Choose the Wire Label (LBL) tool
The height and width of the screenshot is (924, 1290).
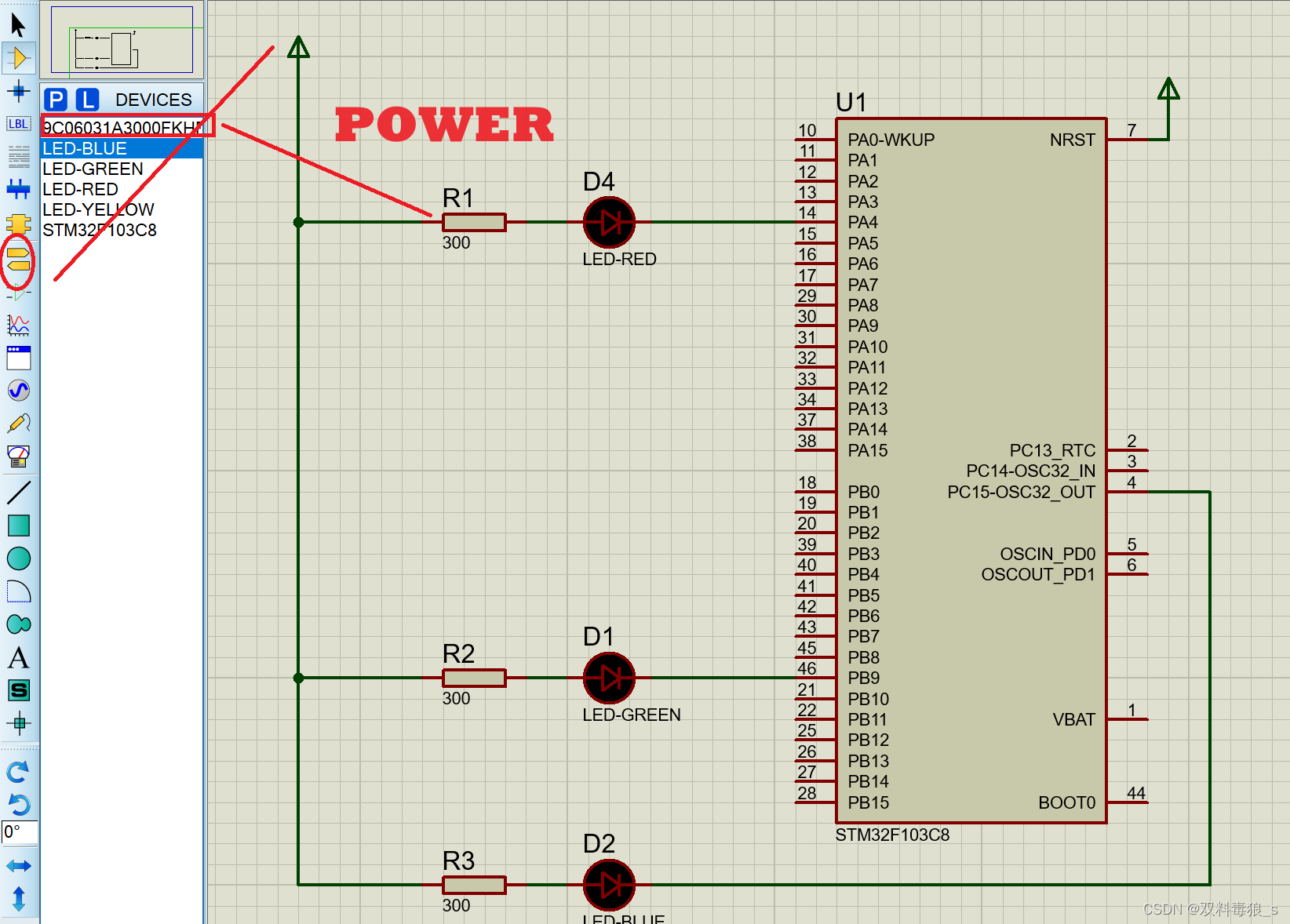pyautogui.click(x=18, y=124)
